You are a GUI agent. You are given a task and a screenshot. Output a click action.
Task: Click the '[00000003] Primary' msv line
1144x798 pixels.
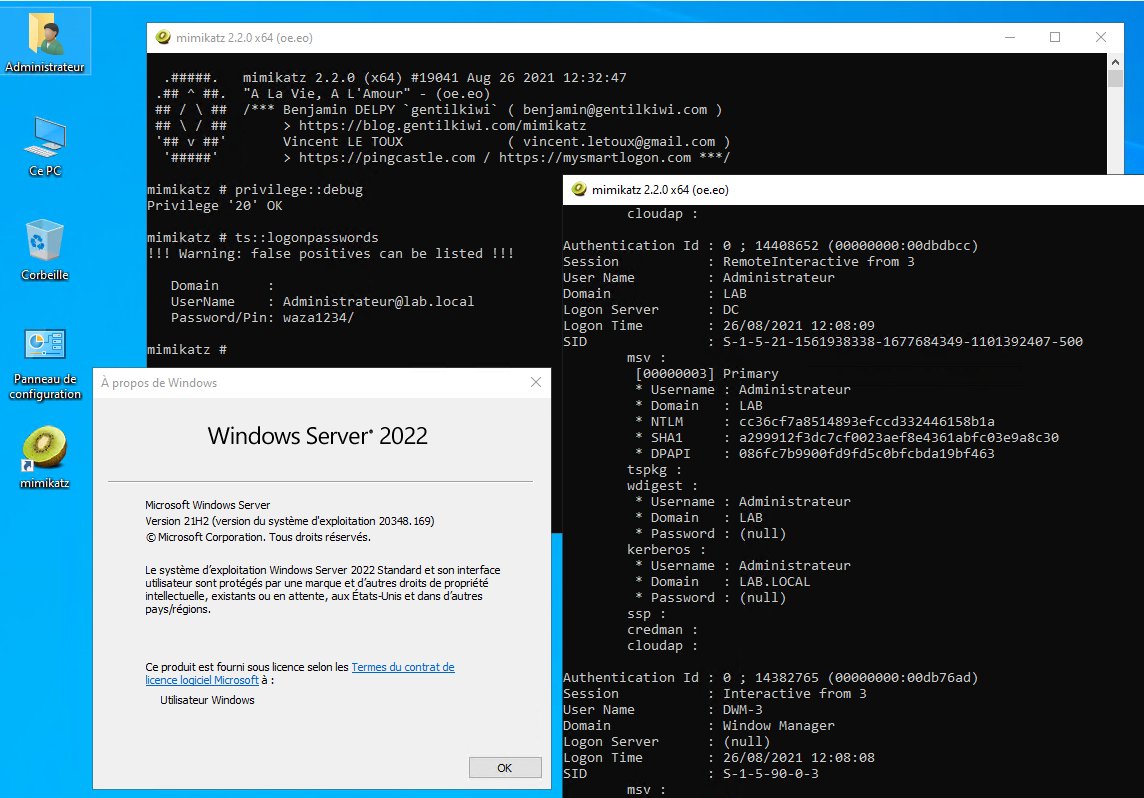[707, 373]
